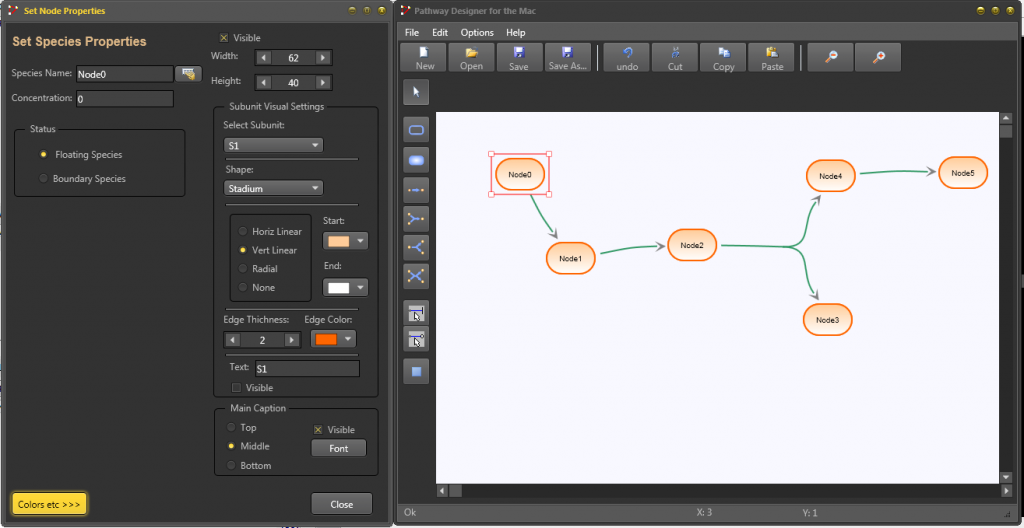Choose Horiz Linear gradient option
Screen dimensions: 1024x528
243,231
